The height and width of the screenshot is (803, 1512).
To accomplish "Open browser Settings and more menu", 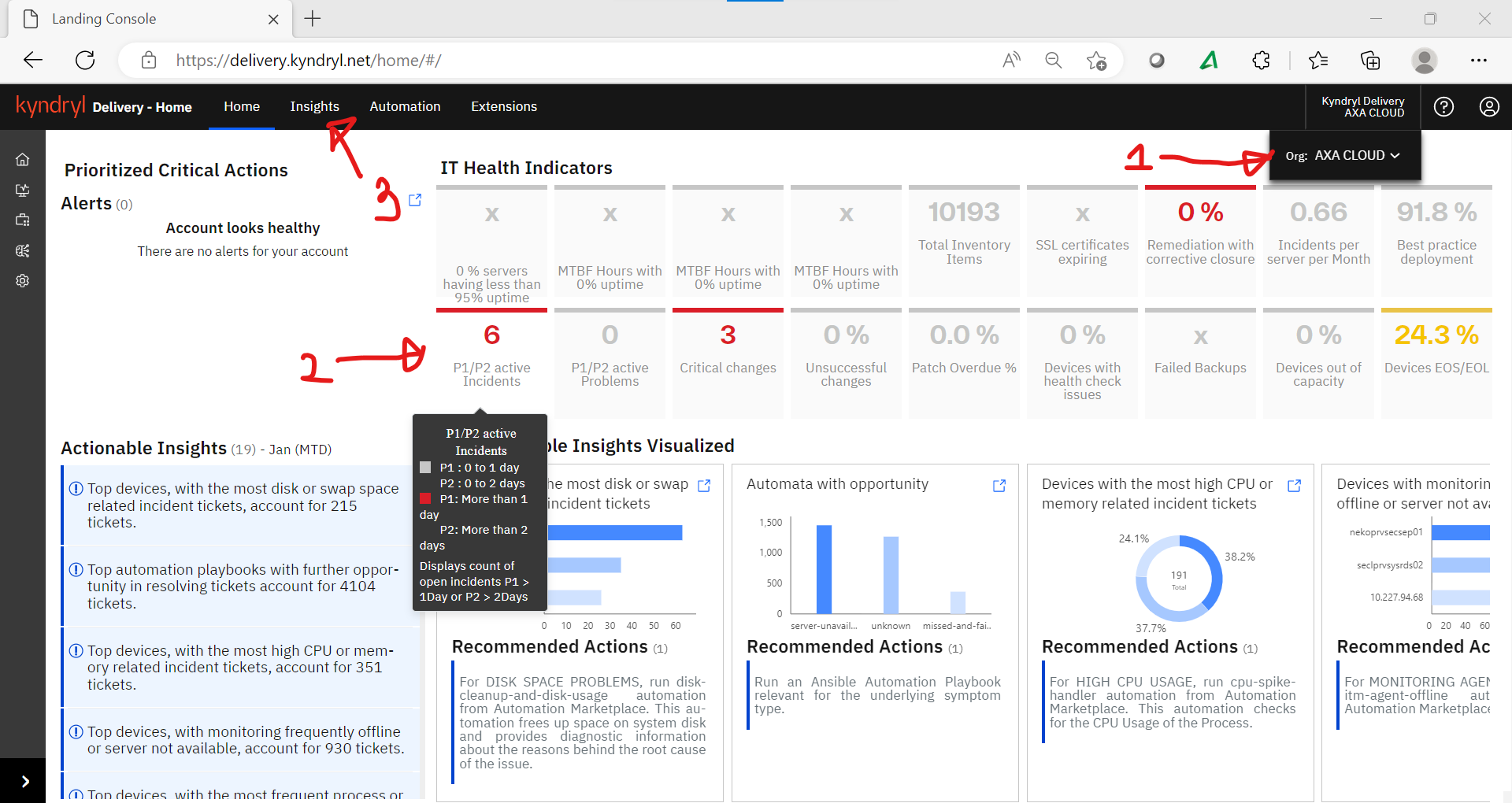I will [x=1479, y=60].
